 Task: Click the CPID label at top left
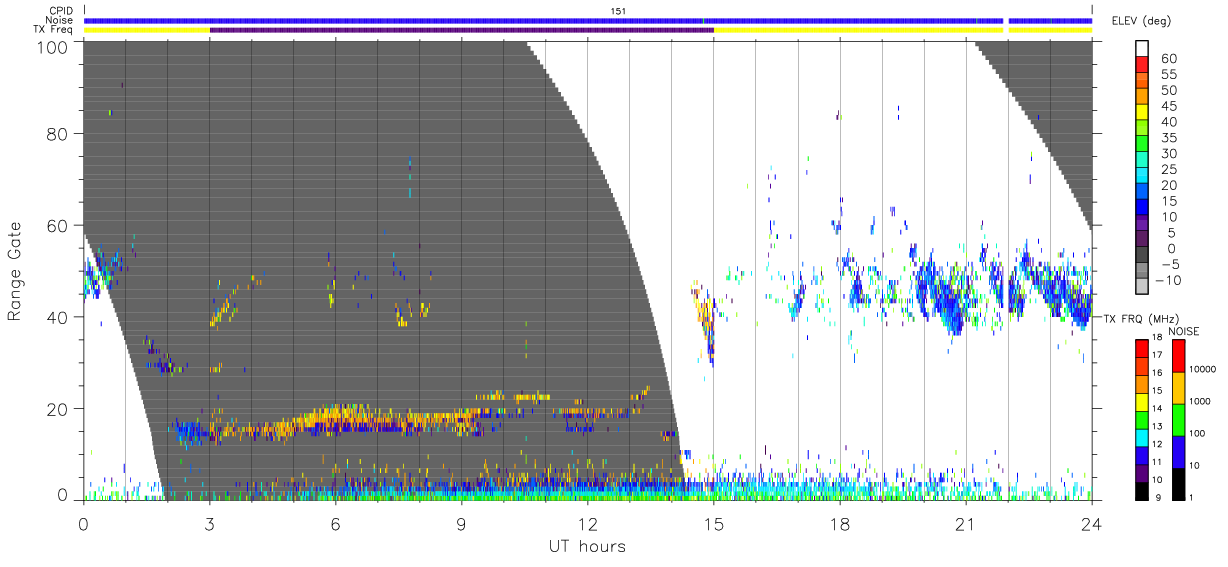(61, 11)
